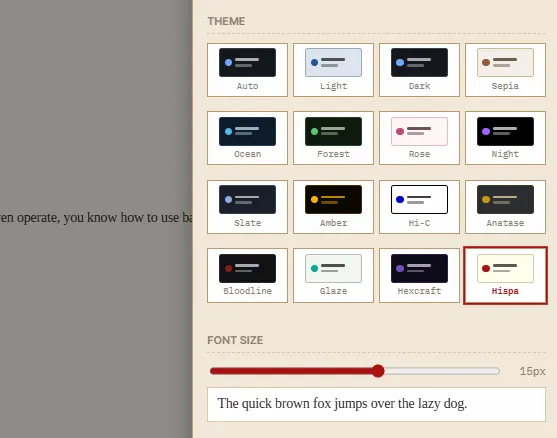Select the Forest theme
The width and height of the screenshot is (557, 438).
click(333, 138)
